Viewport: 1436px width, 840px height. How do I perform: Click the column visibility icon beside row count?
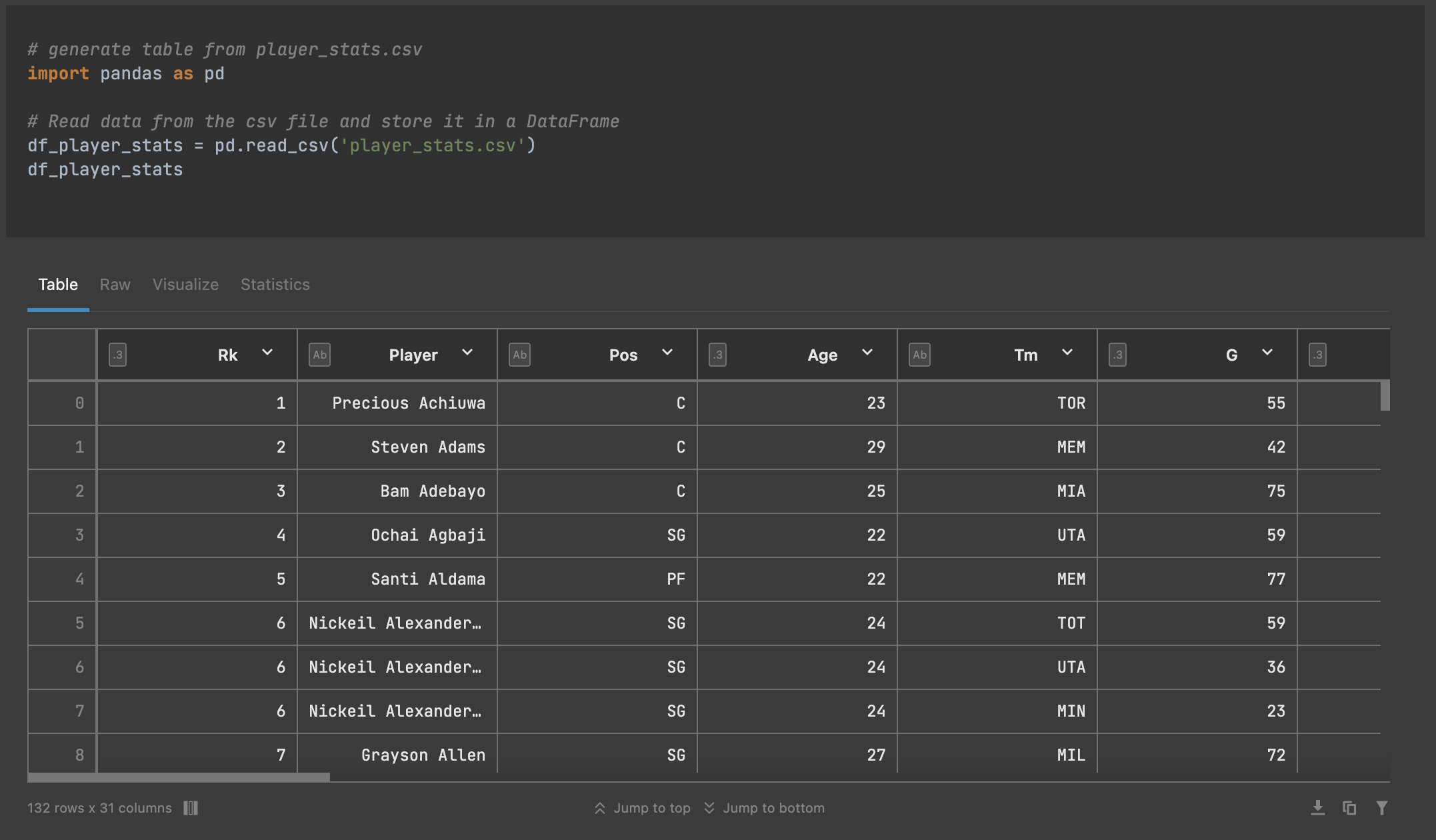point(191,807)
